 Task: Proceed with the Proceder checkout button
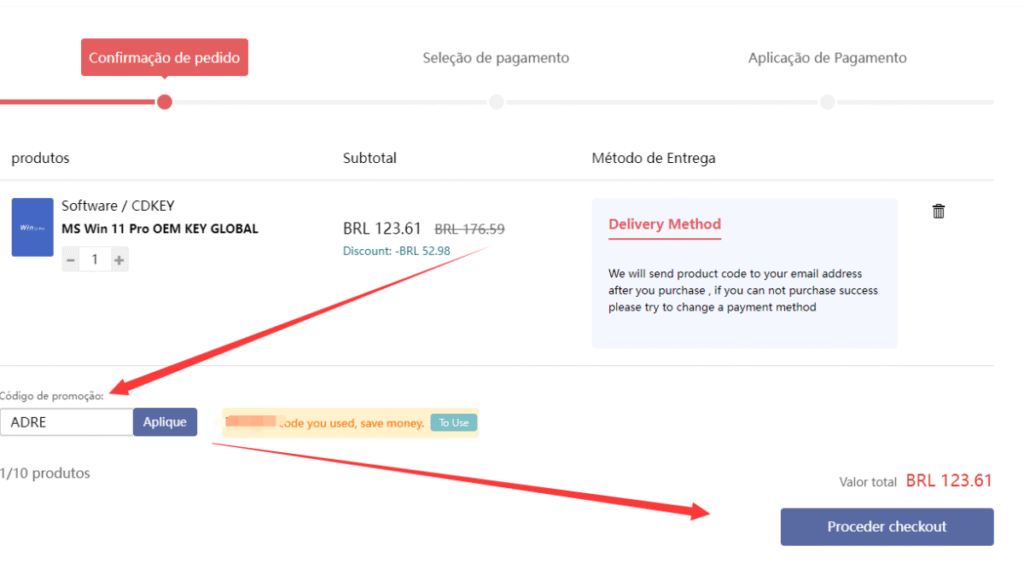[x=887, y=527]
